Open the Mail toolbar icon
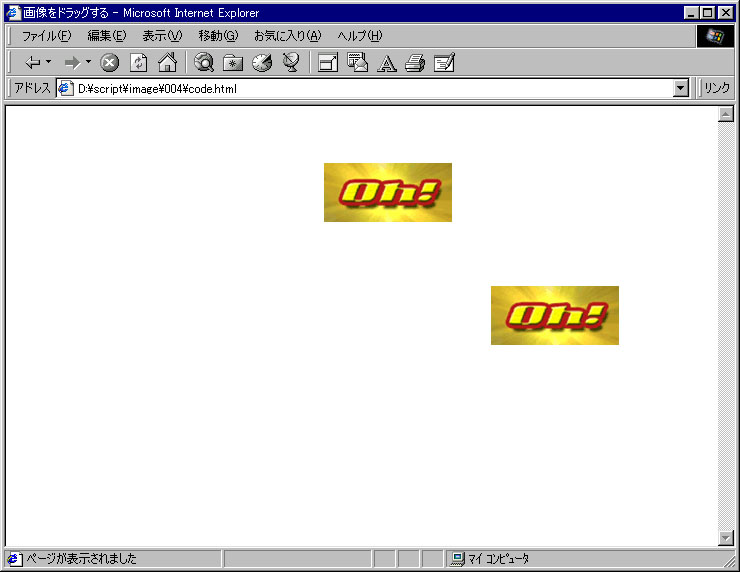This screenshot has width=740, height=572. click(358, 62)
